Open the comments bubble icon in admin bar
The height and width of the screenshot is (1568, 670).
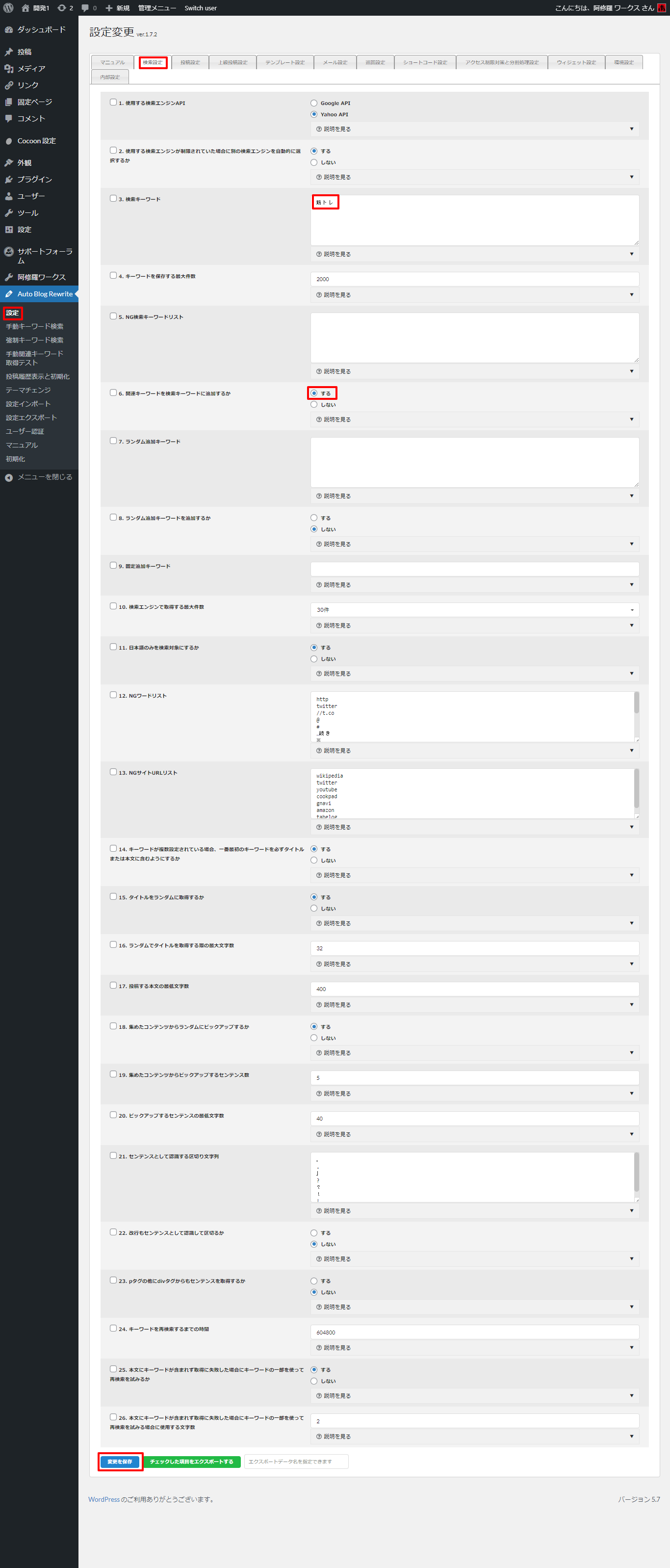(85, 8)
